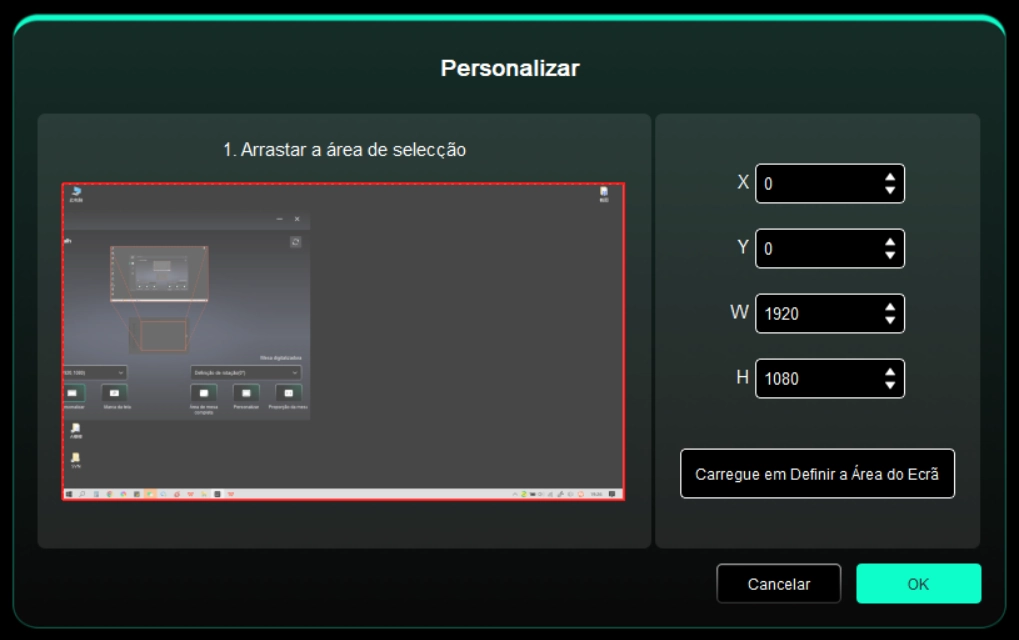
Task: Decrease the W width with down arrow
Action: click(890, 320)
